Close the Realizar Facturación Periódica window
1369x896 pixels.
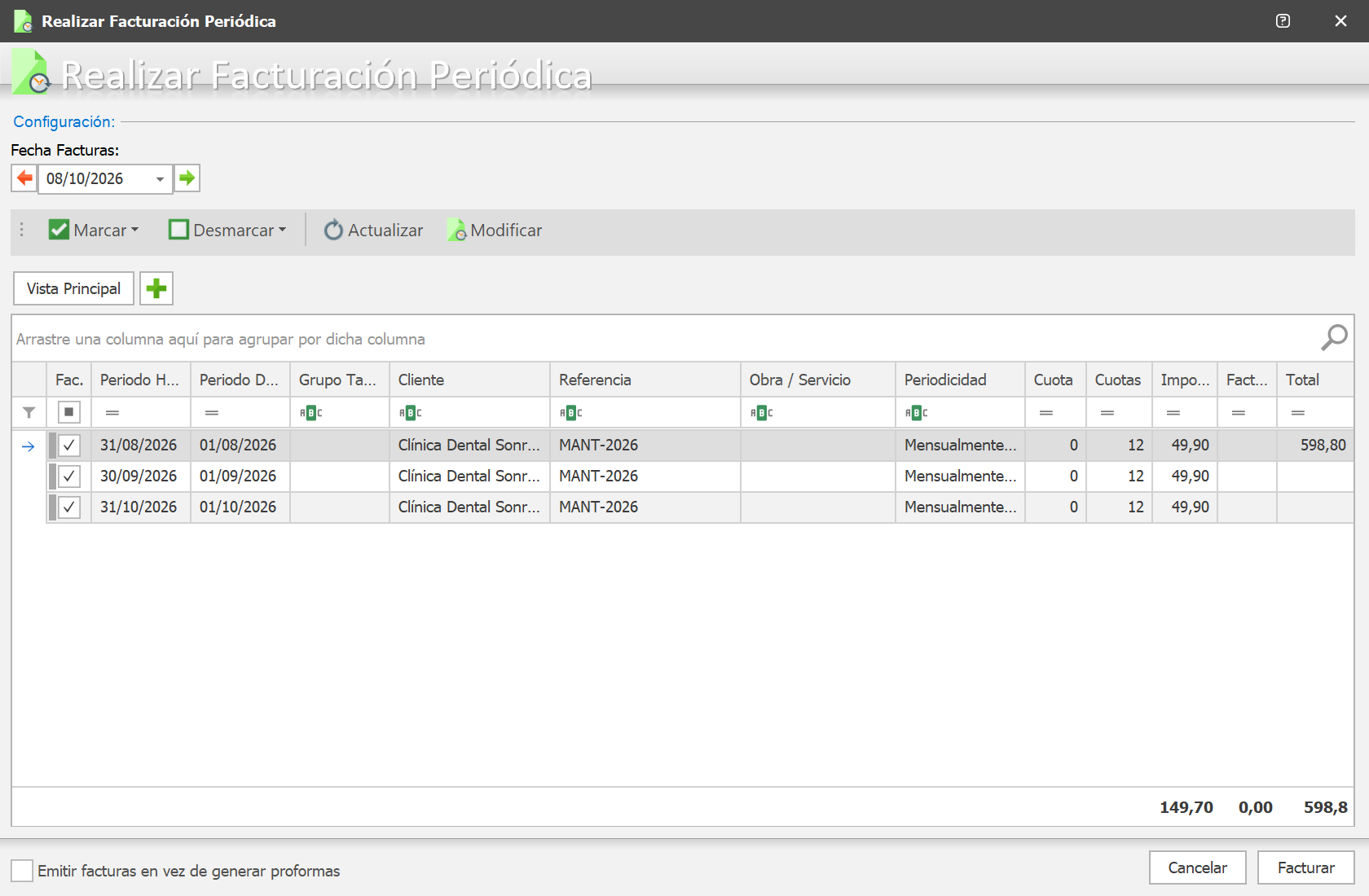pos(1340,21)
